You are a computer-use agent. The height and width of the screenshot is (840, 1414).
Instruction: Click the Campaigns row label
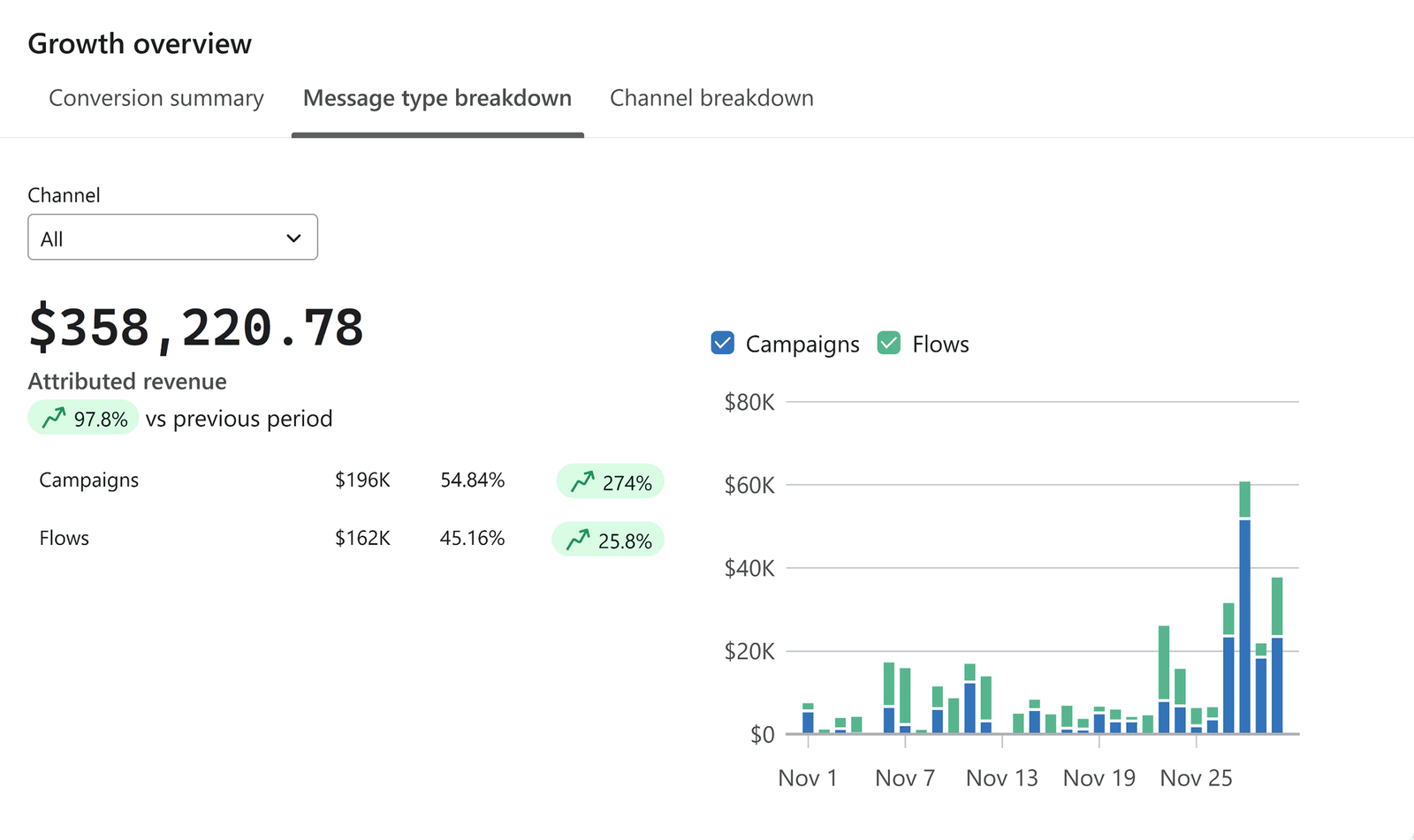coord(89,481)
